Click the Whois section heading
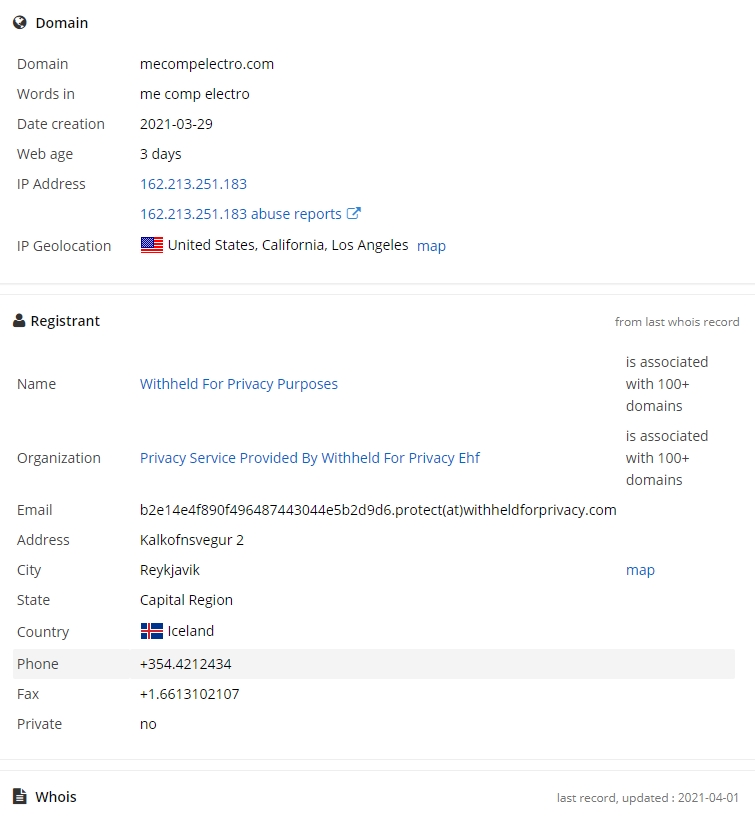 click(x=56, y=797)
